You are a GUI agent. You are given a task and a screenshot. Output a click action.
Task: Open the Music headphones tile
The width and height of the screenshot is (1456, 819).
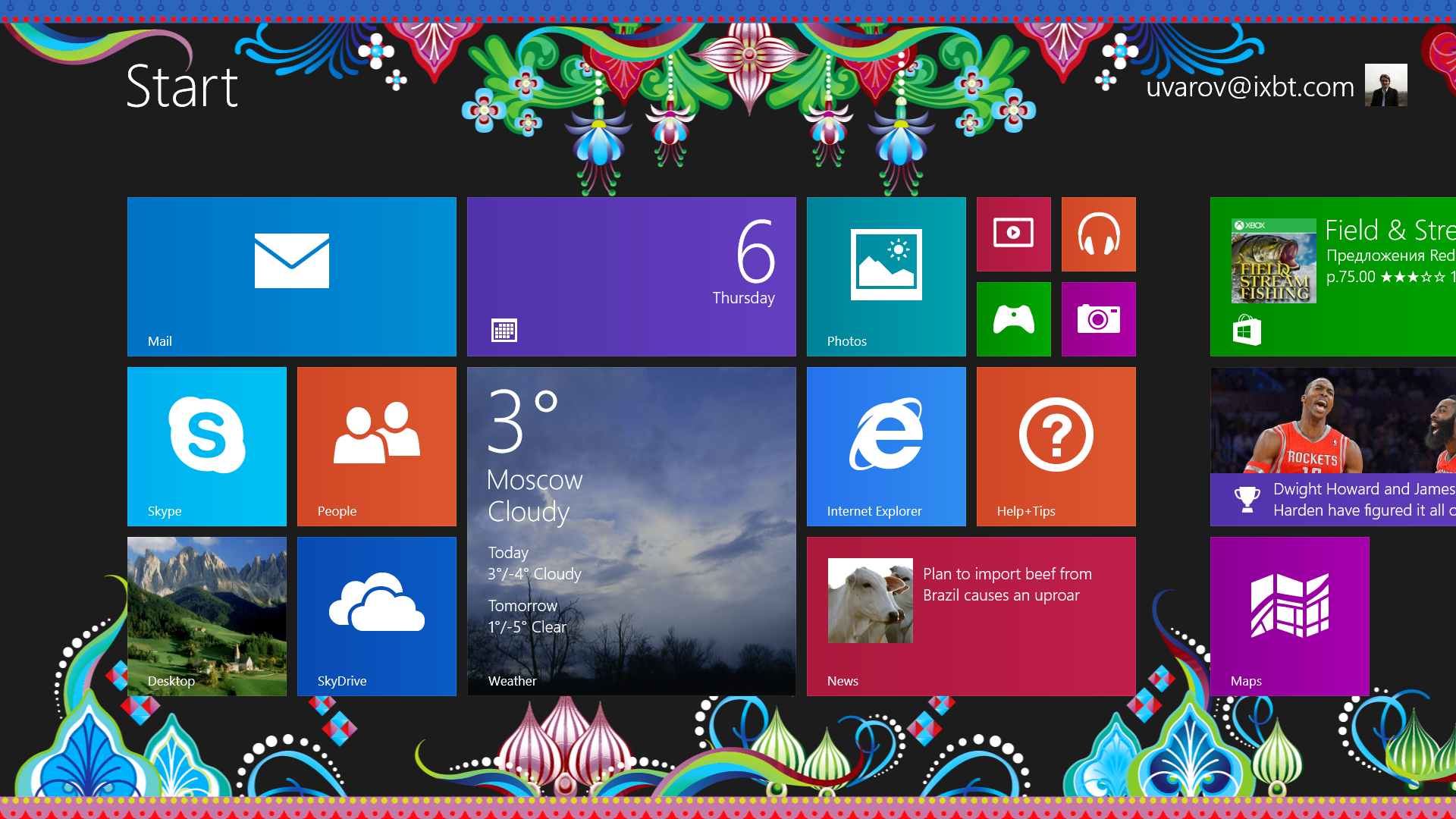tap(1098, 234)
